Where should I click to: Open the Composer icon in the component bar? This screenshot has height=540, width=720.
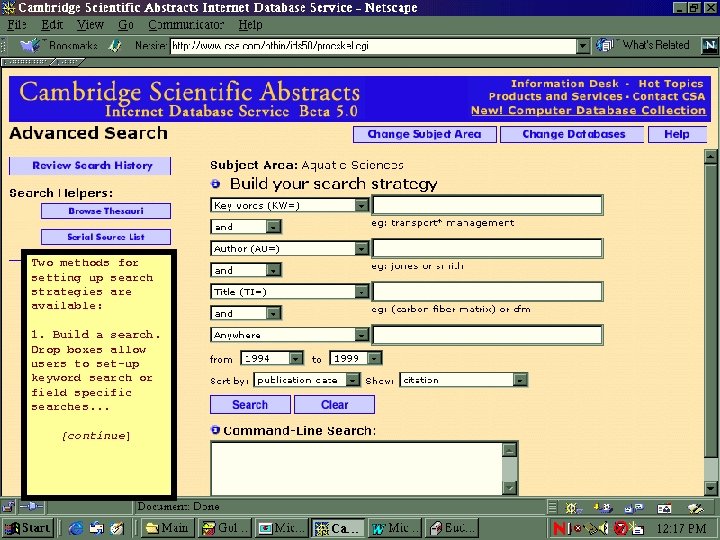695,508
